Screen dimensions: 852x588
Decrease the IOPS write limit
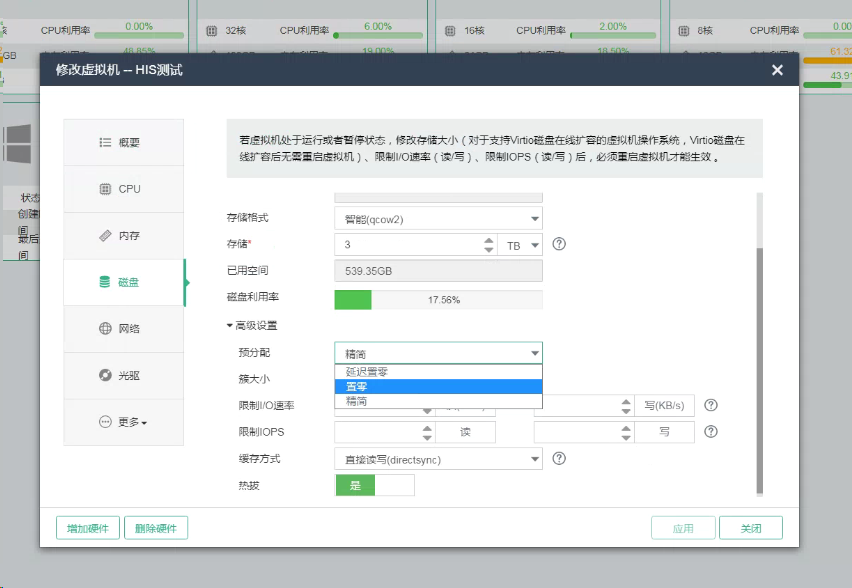tap(626, 437)
